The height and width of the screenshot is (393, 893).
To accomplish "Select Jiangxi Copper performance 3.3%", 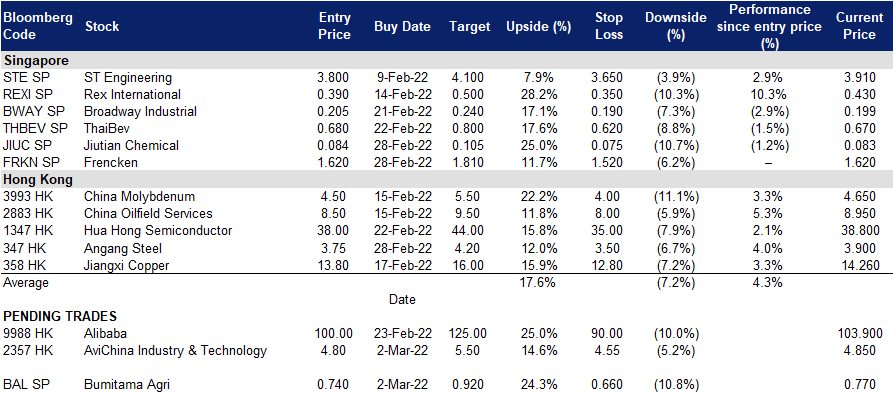I will 769,265.
